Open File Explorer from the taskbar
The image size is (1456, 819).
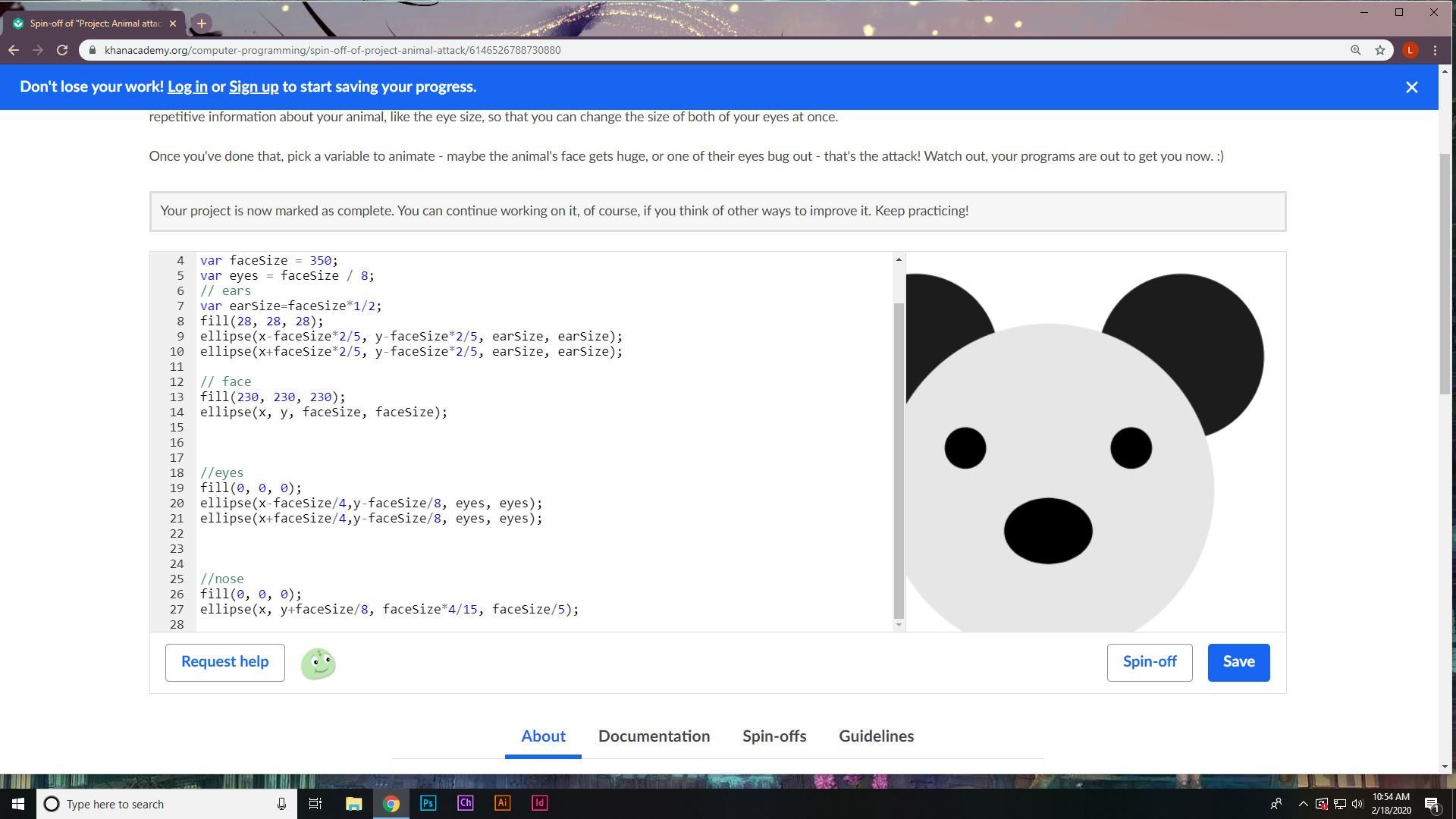[353, 803]
